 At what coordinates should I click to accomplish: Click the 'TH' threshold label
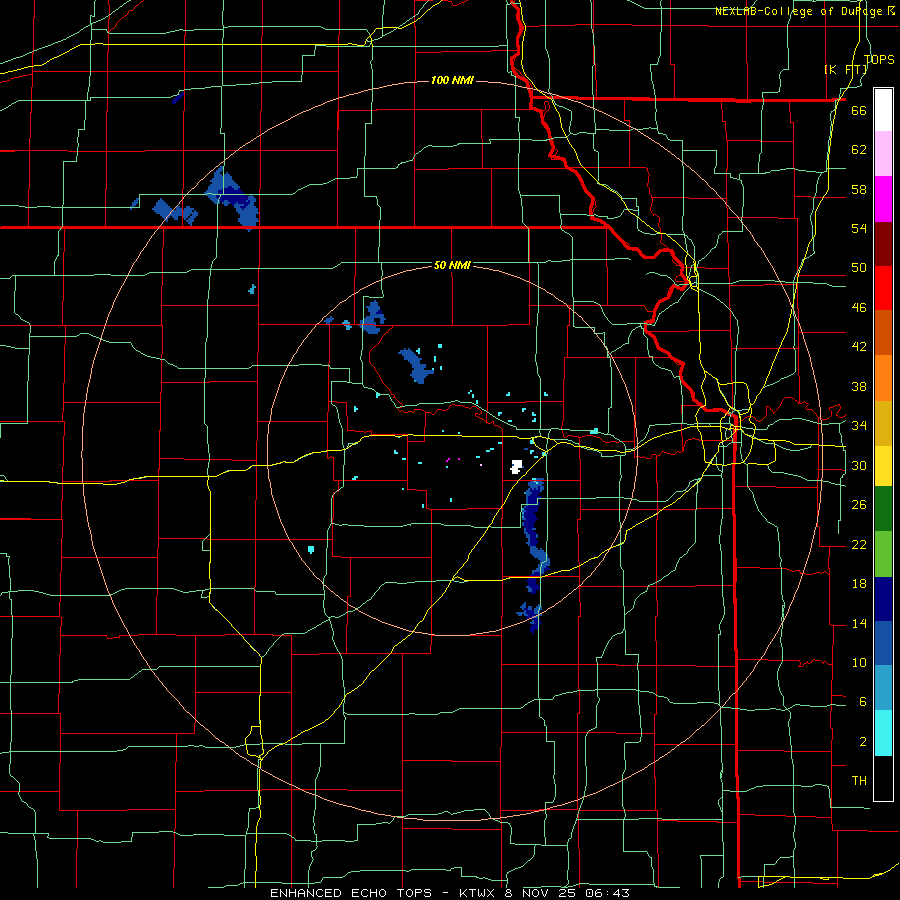click(x=859, y=781)
